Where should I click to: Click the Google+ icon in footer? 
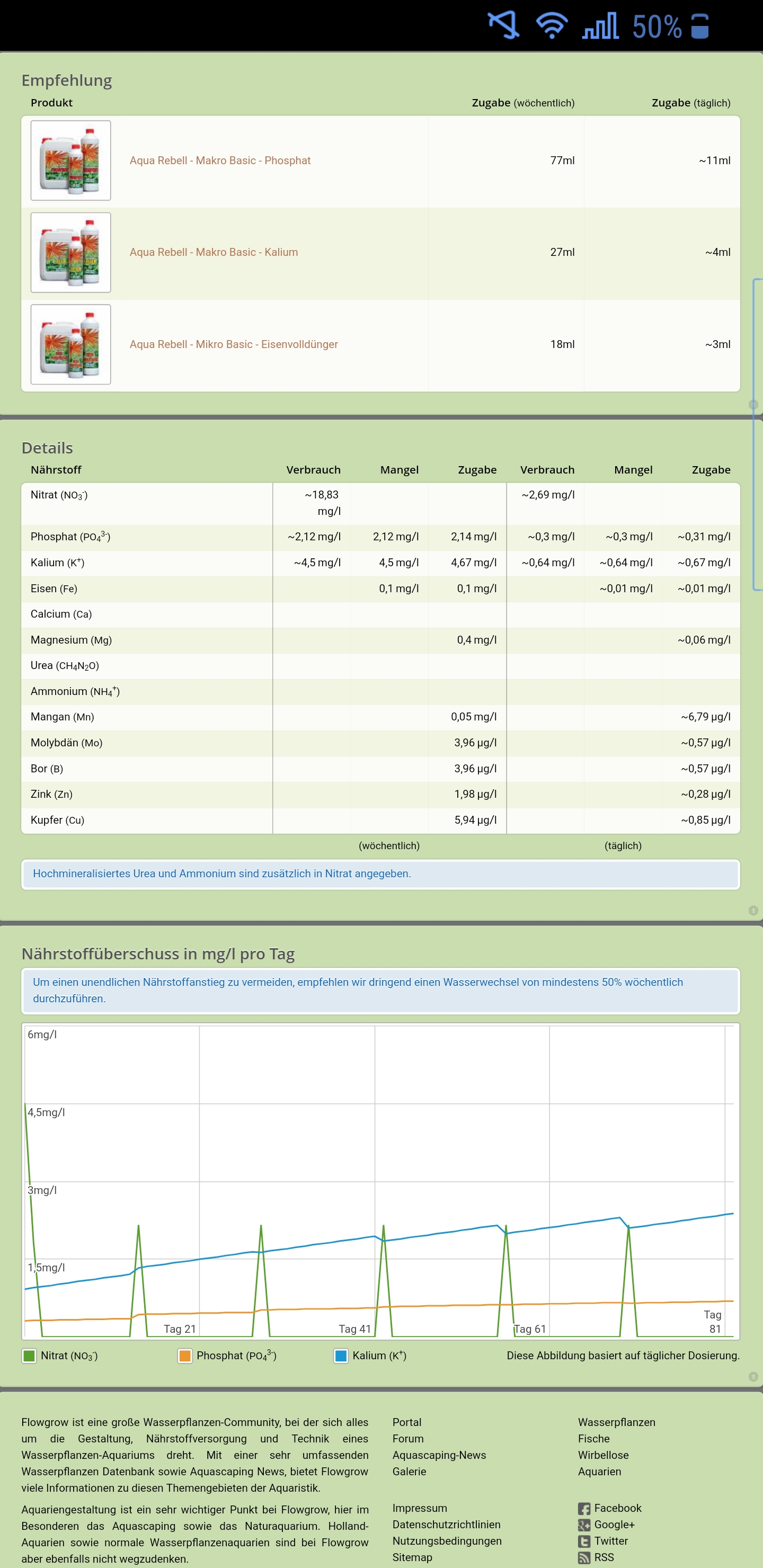pyautogui.click(x=584, y=1526)
